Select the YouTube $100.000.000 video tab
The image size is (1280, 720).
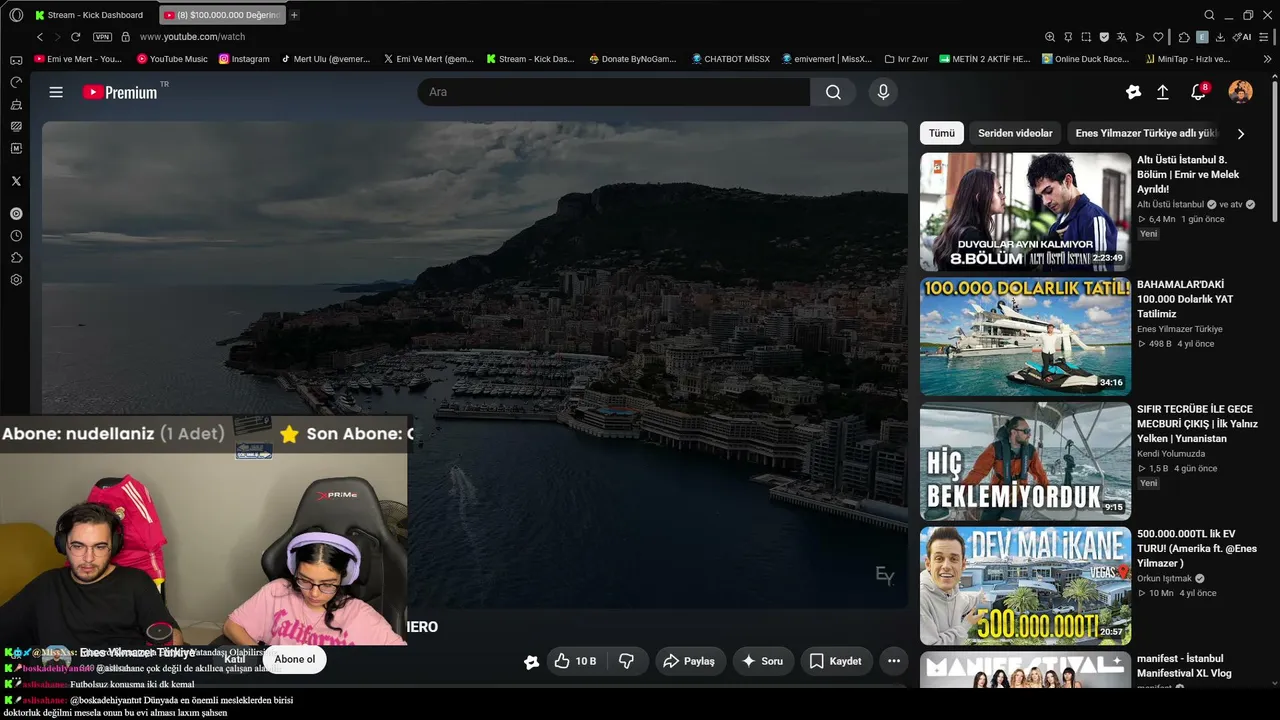222,15
